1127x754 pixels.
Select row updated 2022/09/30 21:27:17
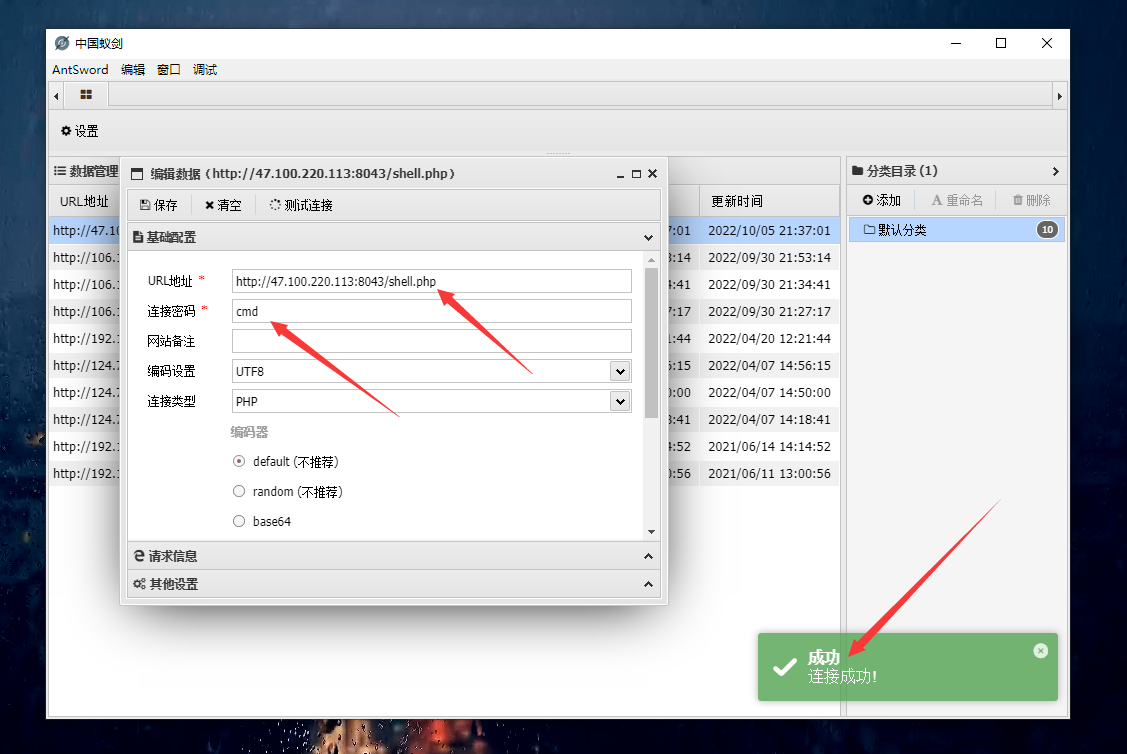(x=769, y=311)
